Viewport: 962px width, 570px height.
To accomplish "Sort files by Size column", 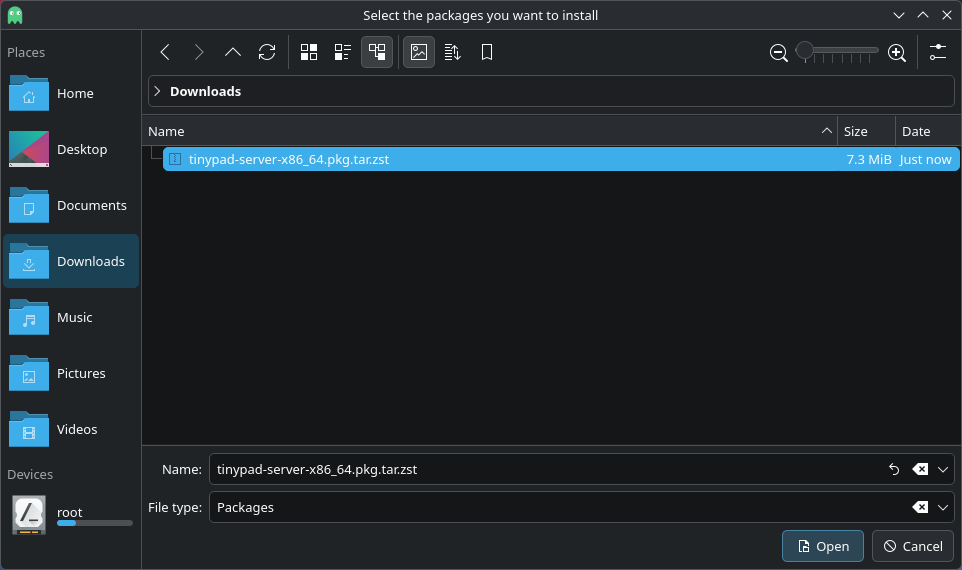I will 866,131.
